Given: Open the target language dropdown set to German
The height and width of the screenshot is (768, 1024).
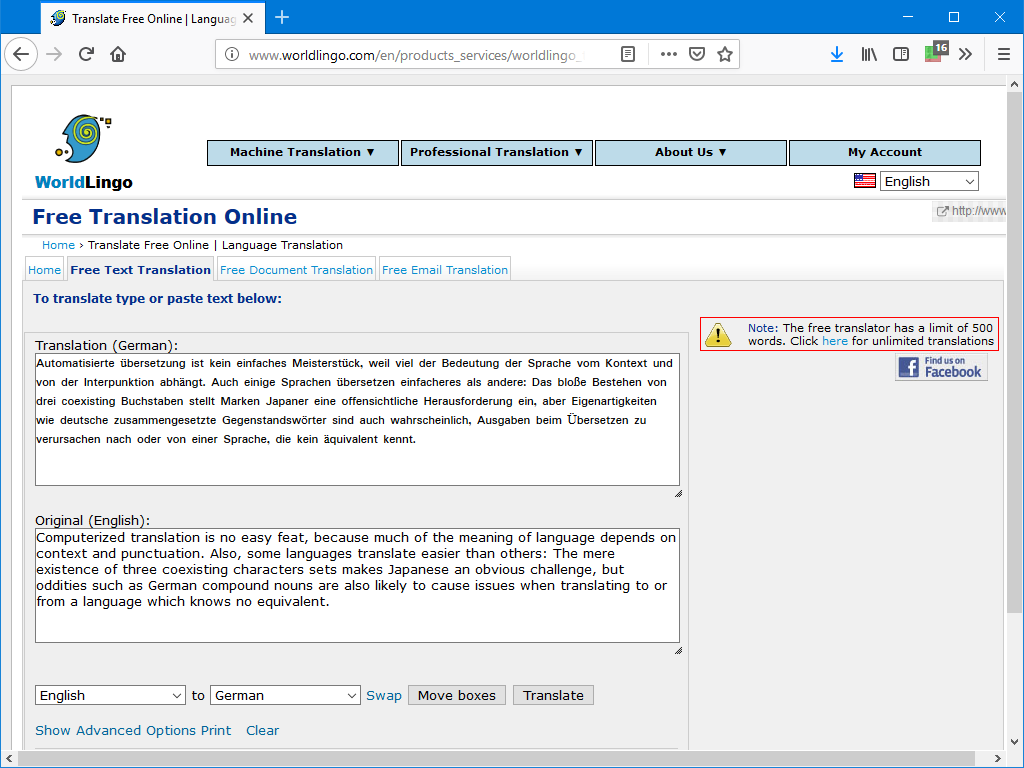Looking at the screenshot, I should pyautogui.click(x=285, y=694).
